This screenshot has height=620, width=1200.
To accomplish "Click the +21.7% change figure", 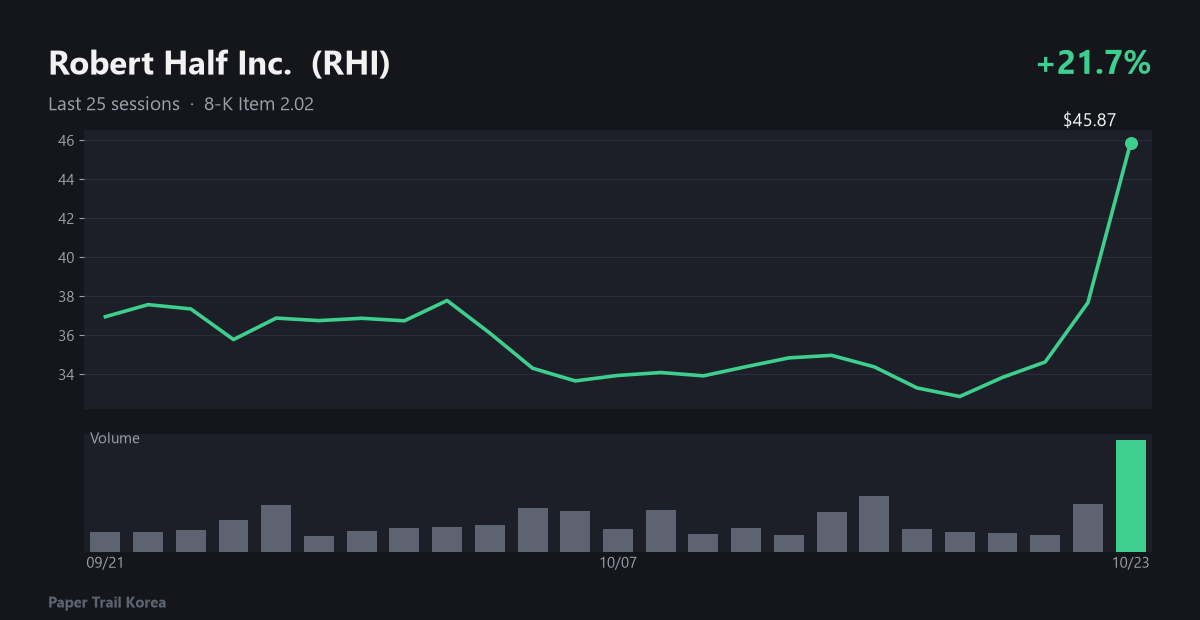I will tap(1093, 63).
